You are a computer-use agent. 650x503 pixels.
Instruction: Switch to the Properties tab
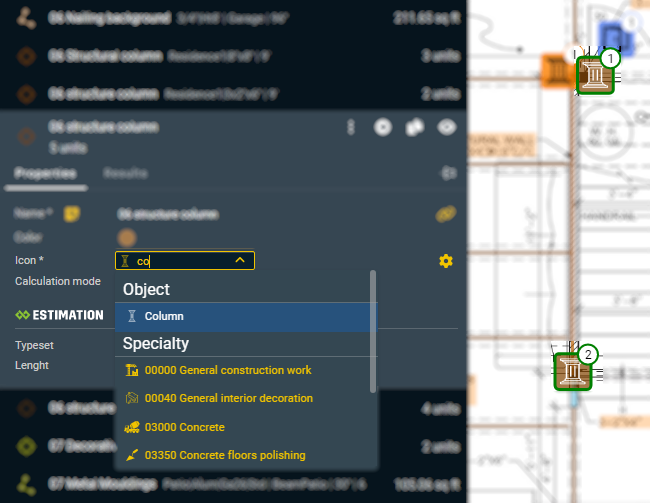tap(45, 173)
